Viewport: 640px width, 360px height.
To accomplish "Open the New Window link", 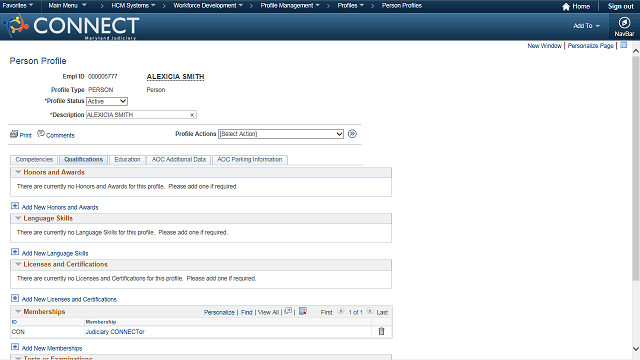I will click(x=544, y=46).
